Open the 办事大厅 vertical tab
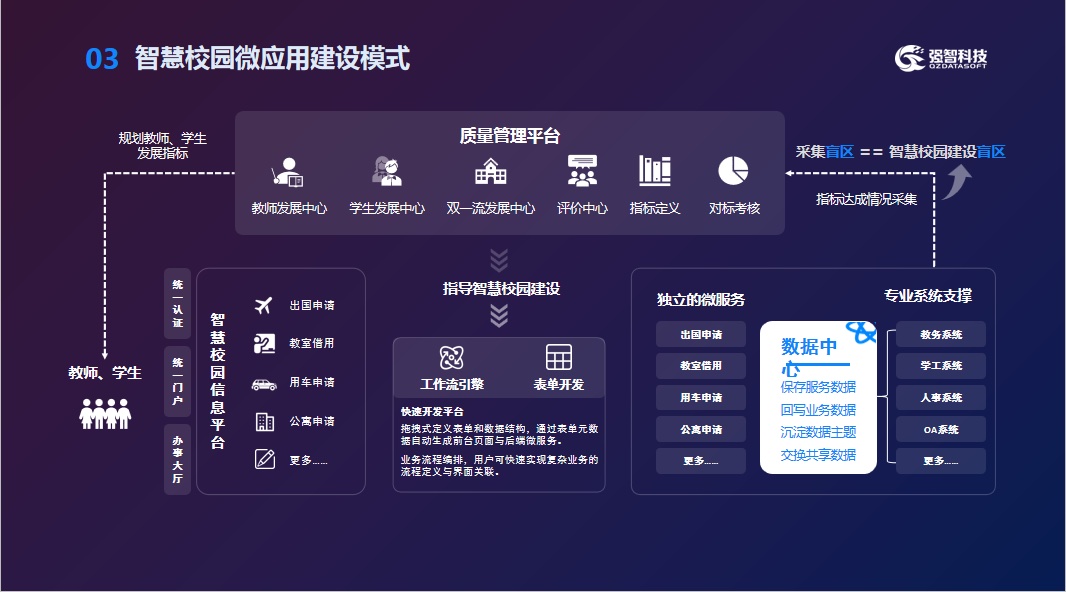This screenshot has width=1066, height=592. pyautogui.click(x=177, y=459)
